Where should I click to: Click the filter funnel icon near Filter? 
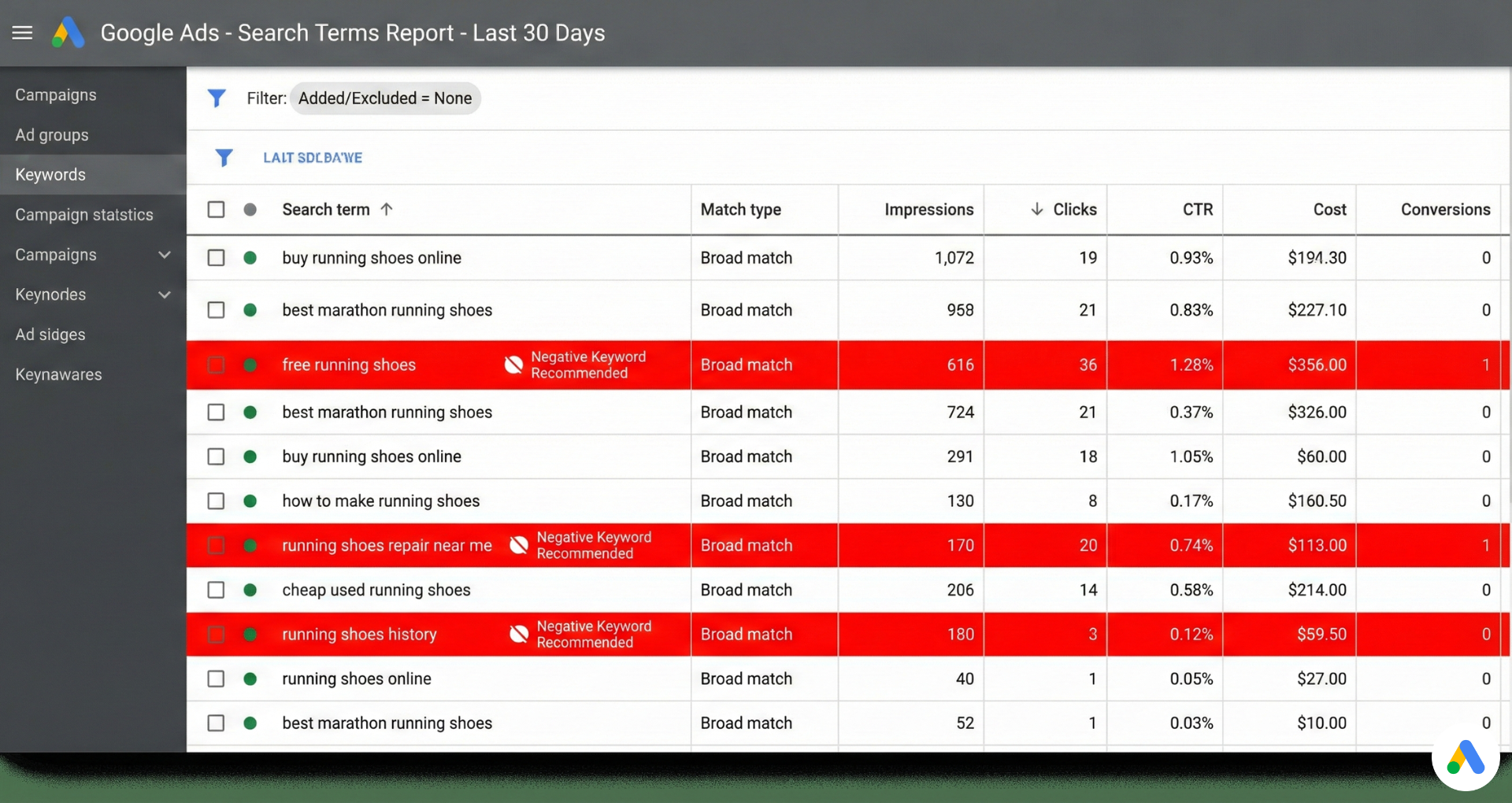(x=217, y=98)
